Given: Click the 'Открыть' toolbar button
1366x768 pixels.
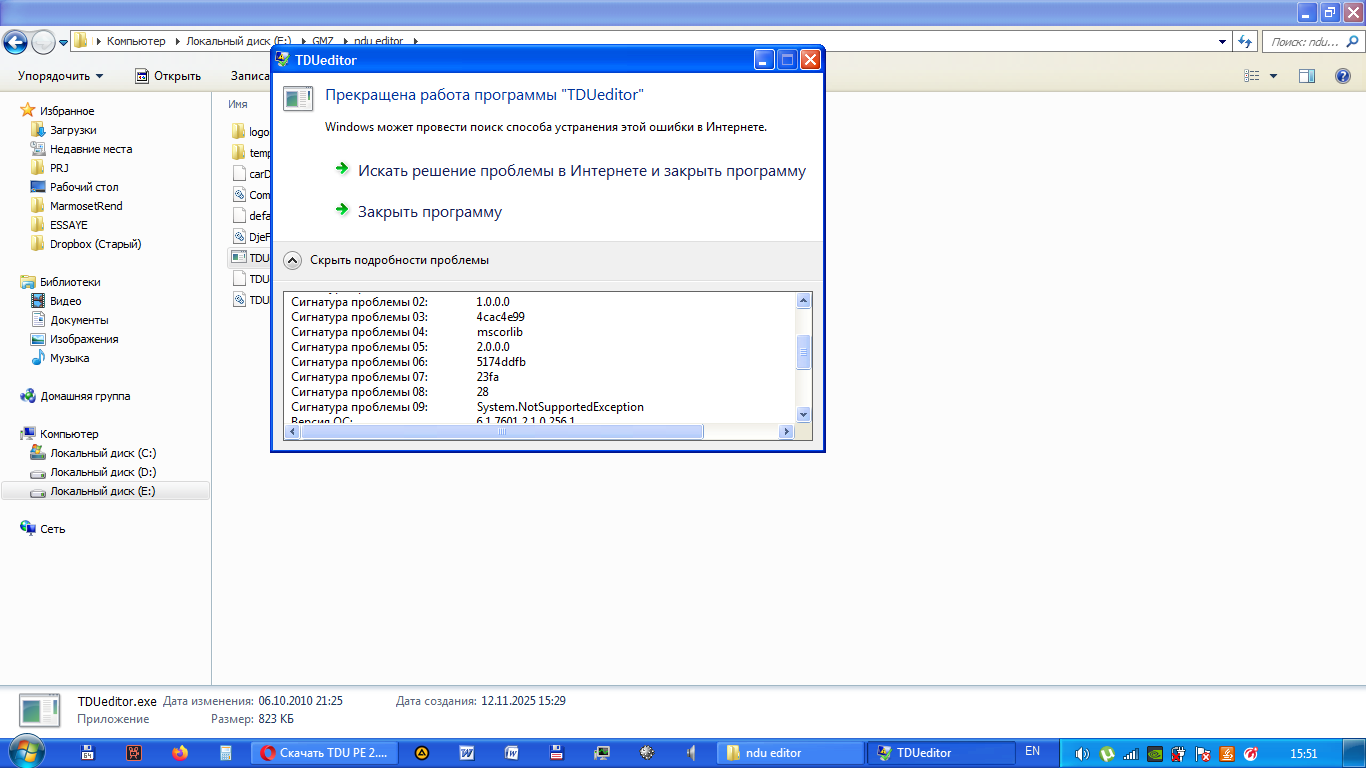Looking at the screenshot, I should [168, 76].
